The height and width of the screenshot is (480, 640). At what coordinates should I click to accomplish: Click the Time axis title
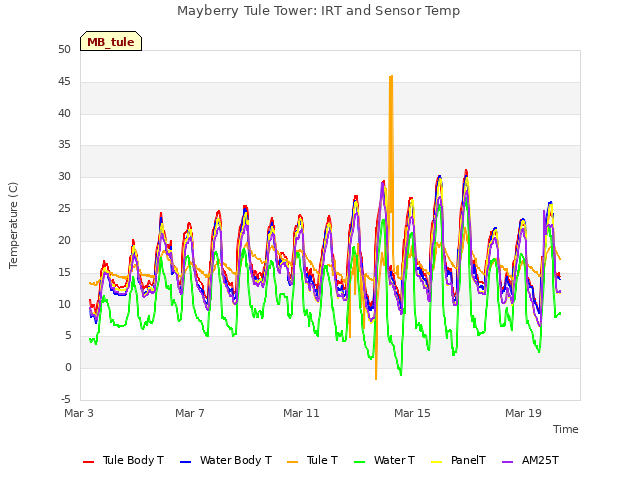click(566, 429)
